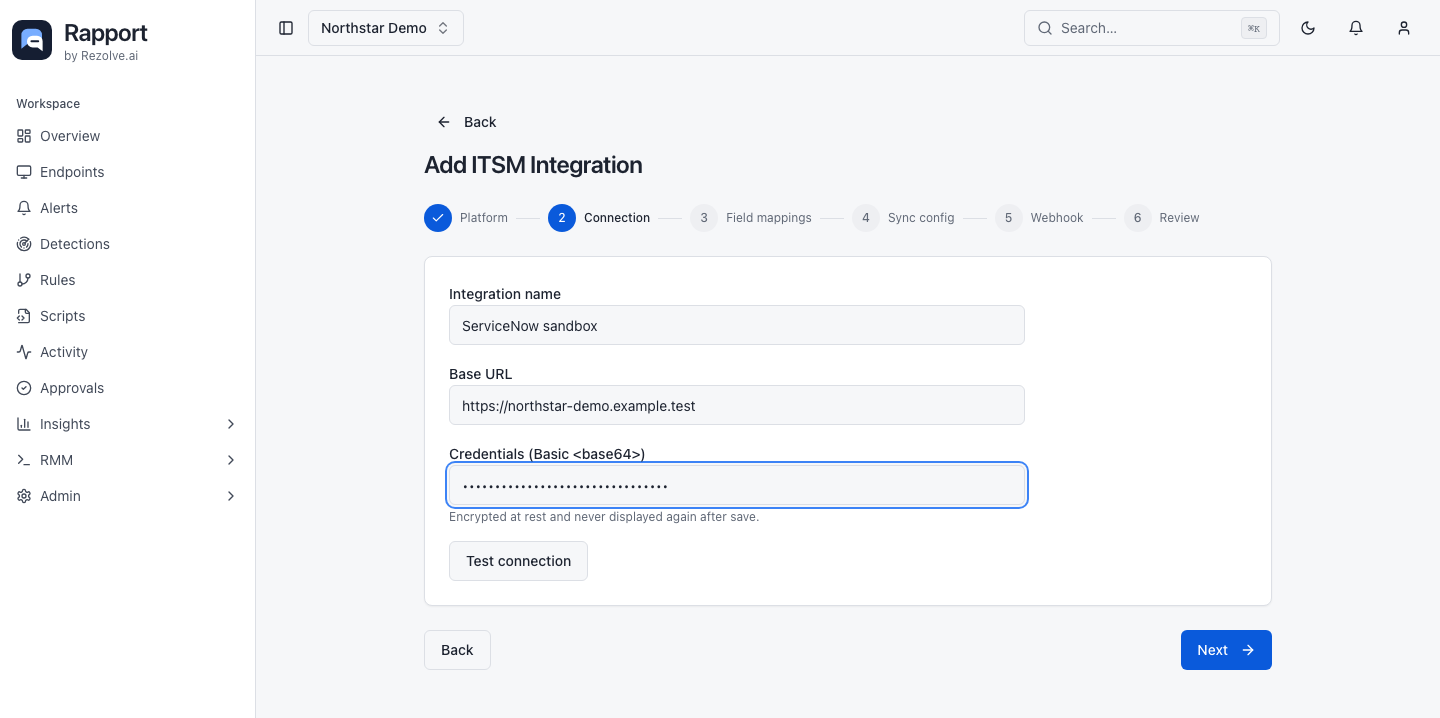Jump to step 6 Review
The image size is (1440, 718).
1161,218
